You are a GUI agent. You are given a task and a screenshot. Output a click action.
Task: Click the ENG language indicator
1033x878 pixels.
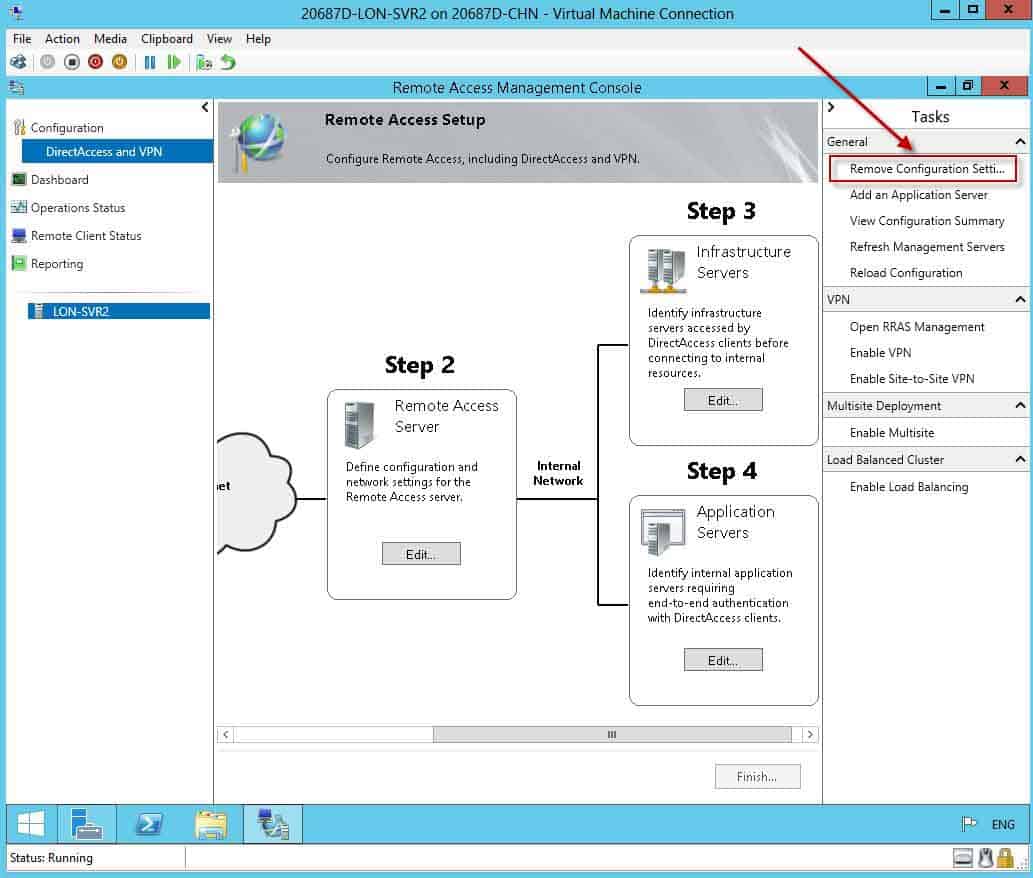pos(1003,825)
